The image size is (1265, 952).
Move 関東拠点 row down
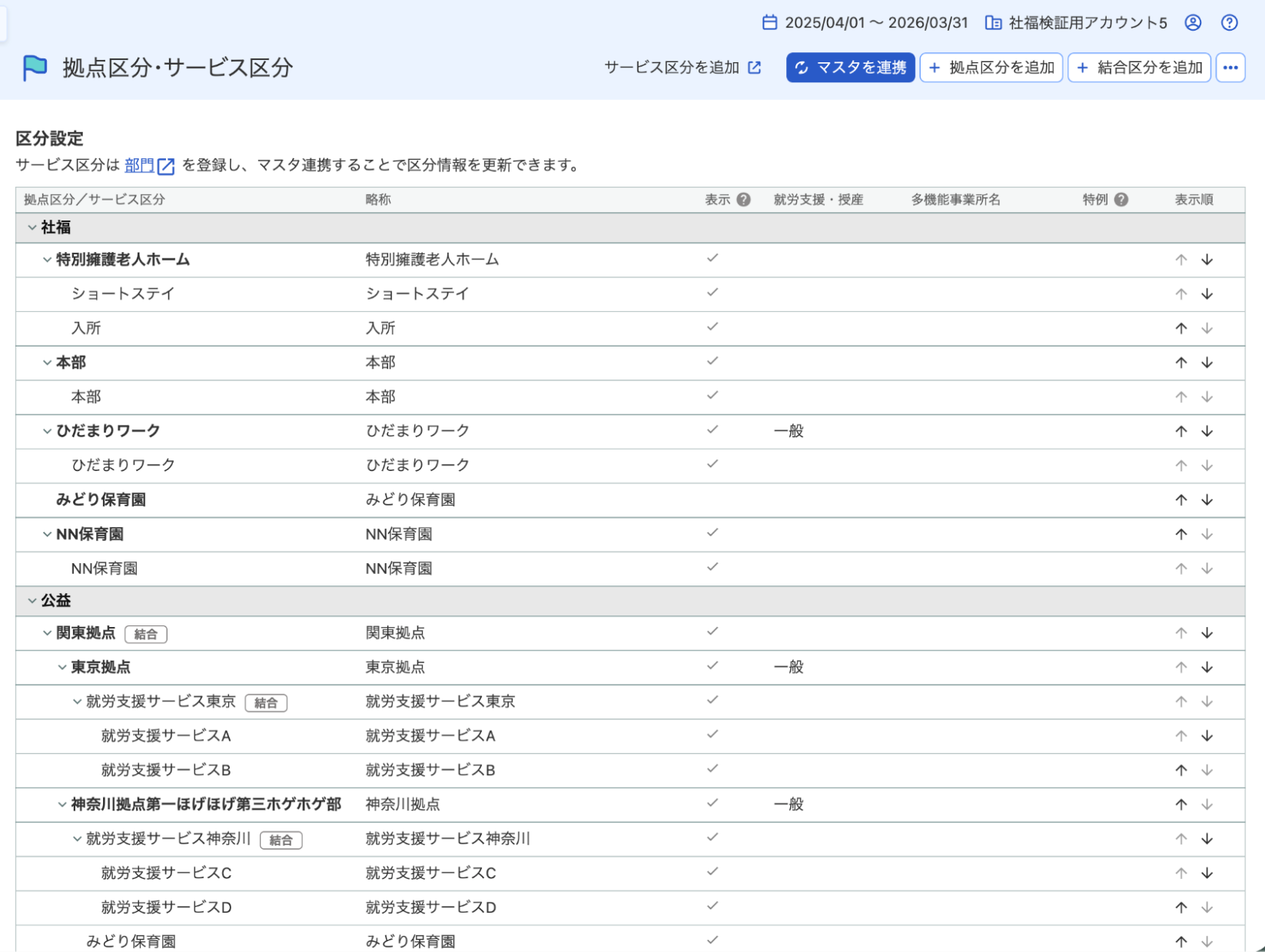coord(1207,633)
